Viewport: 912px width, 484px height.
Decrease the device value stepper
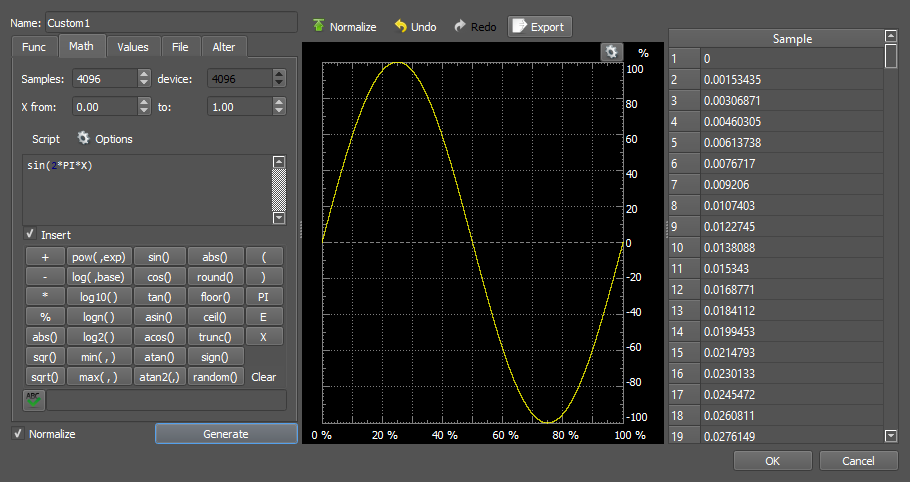[279, 83]
